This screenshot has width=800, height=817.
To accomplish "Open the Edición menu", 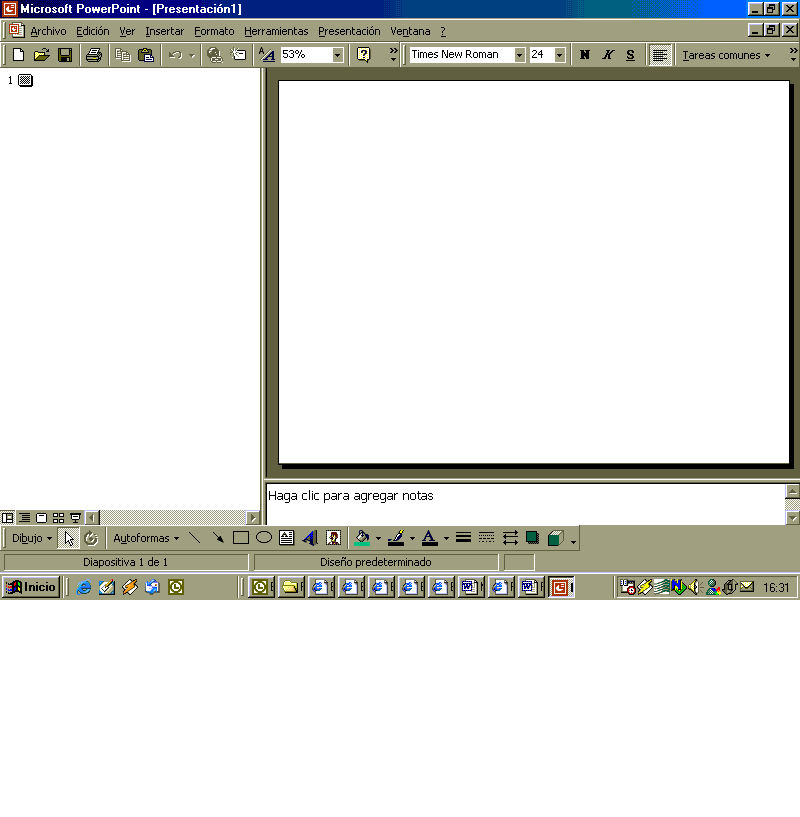I will pos(93,31).
